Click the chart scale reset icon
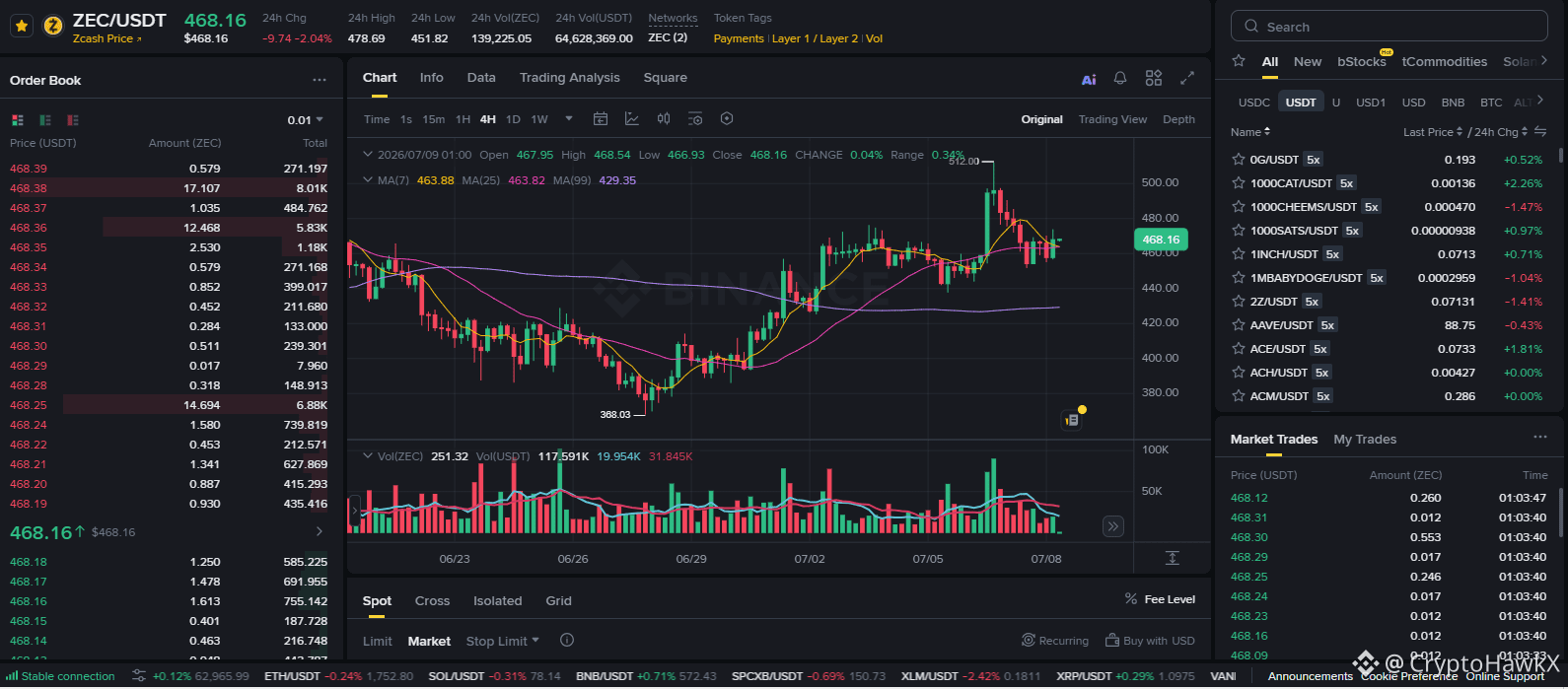1568x689 pixels. 1172,558
